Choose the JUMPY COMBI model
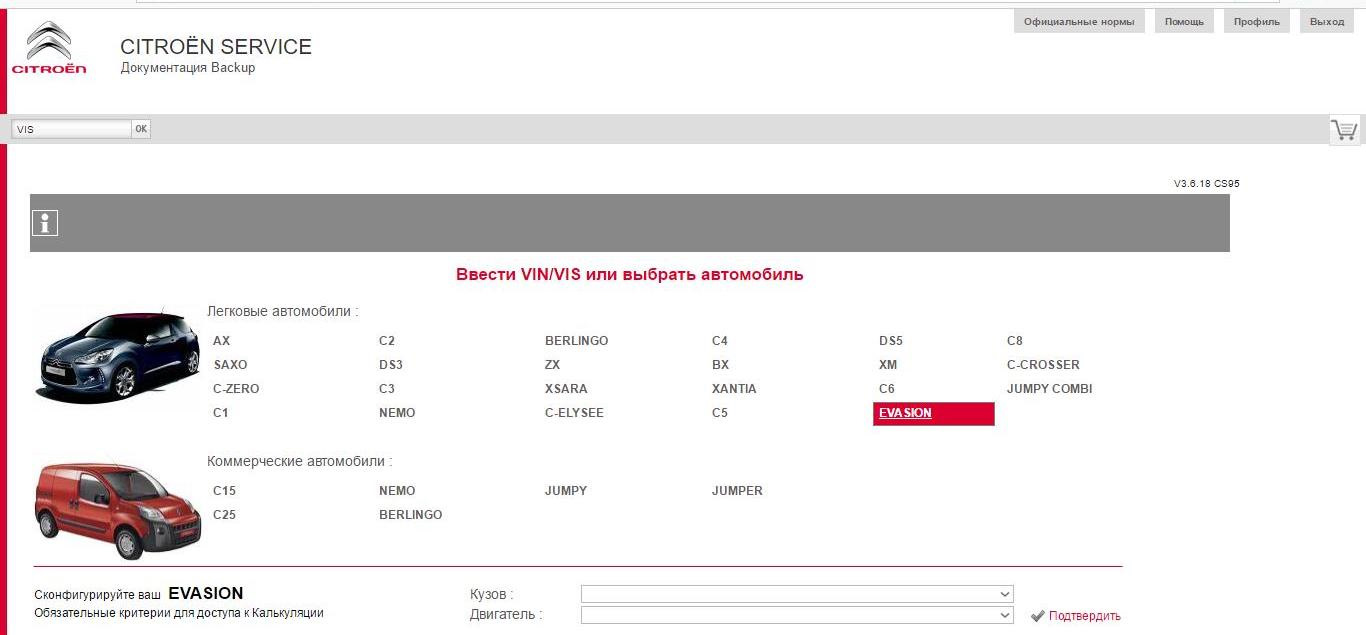This screenshot has width=1366, height=635. tap(1049, 389)
